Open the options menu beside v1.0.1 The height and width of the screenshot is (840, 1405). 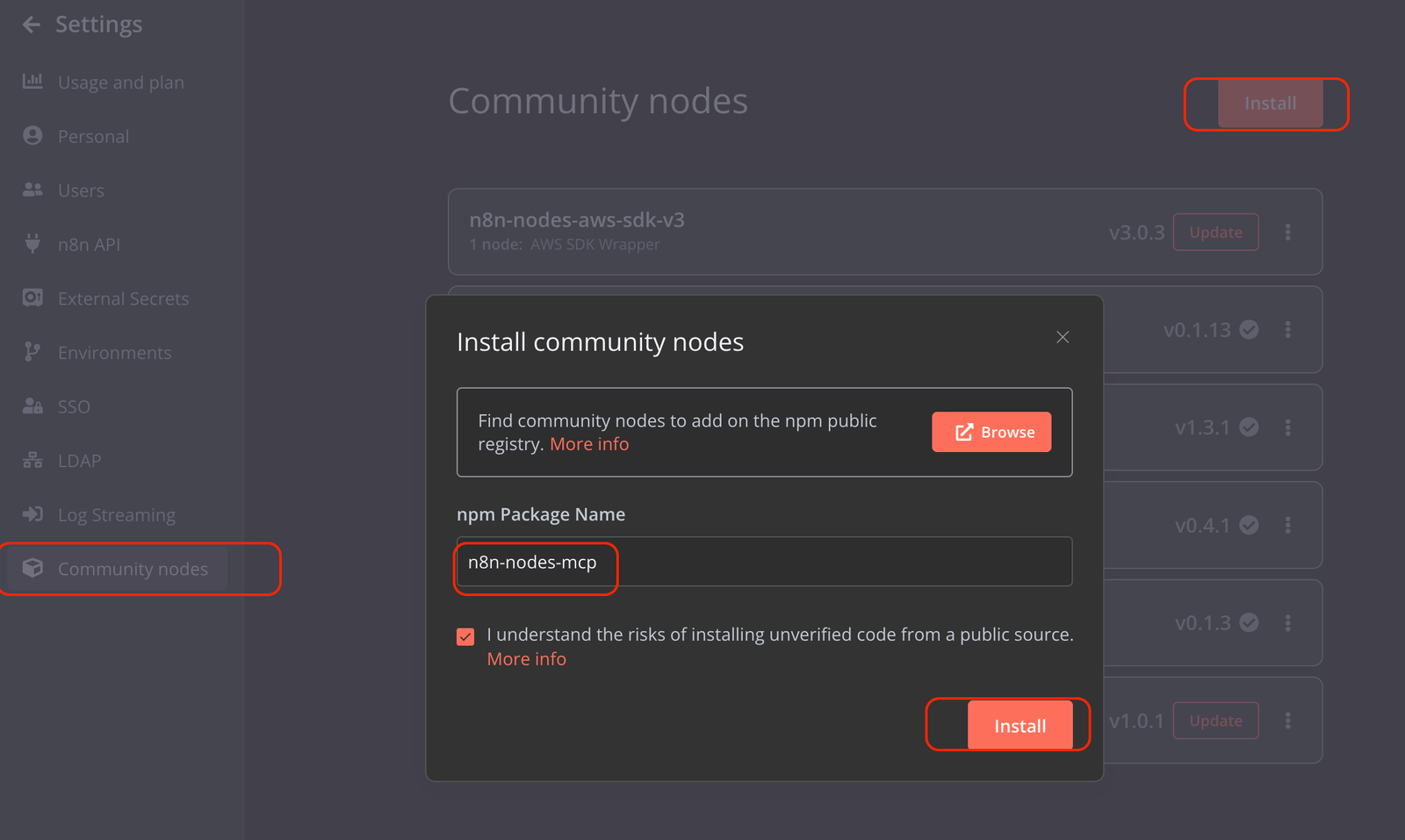point(1288,720)
